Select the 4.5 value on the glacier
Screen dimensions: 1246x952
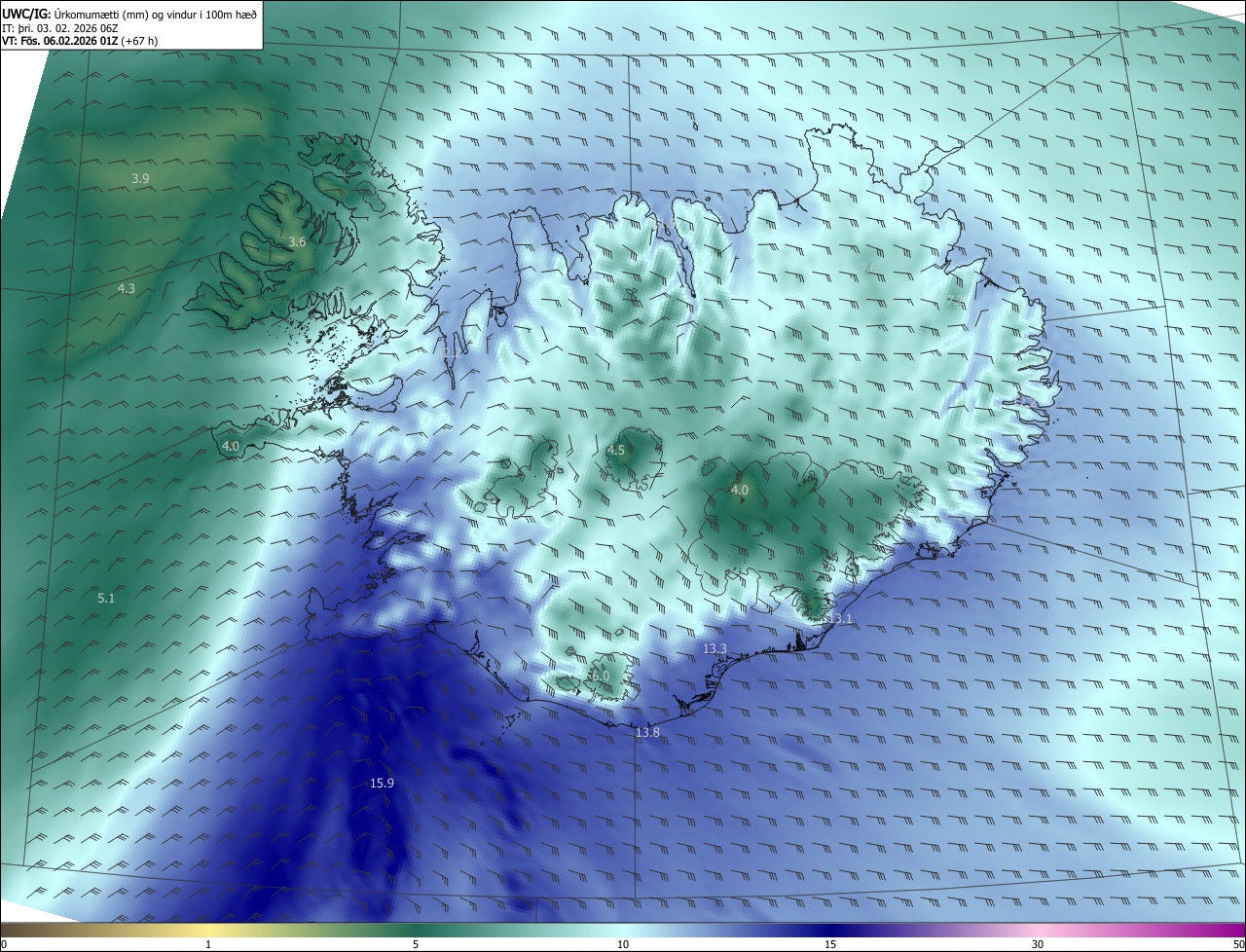click(x=615, y=450)
